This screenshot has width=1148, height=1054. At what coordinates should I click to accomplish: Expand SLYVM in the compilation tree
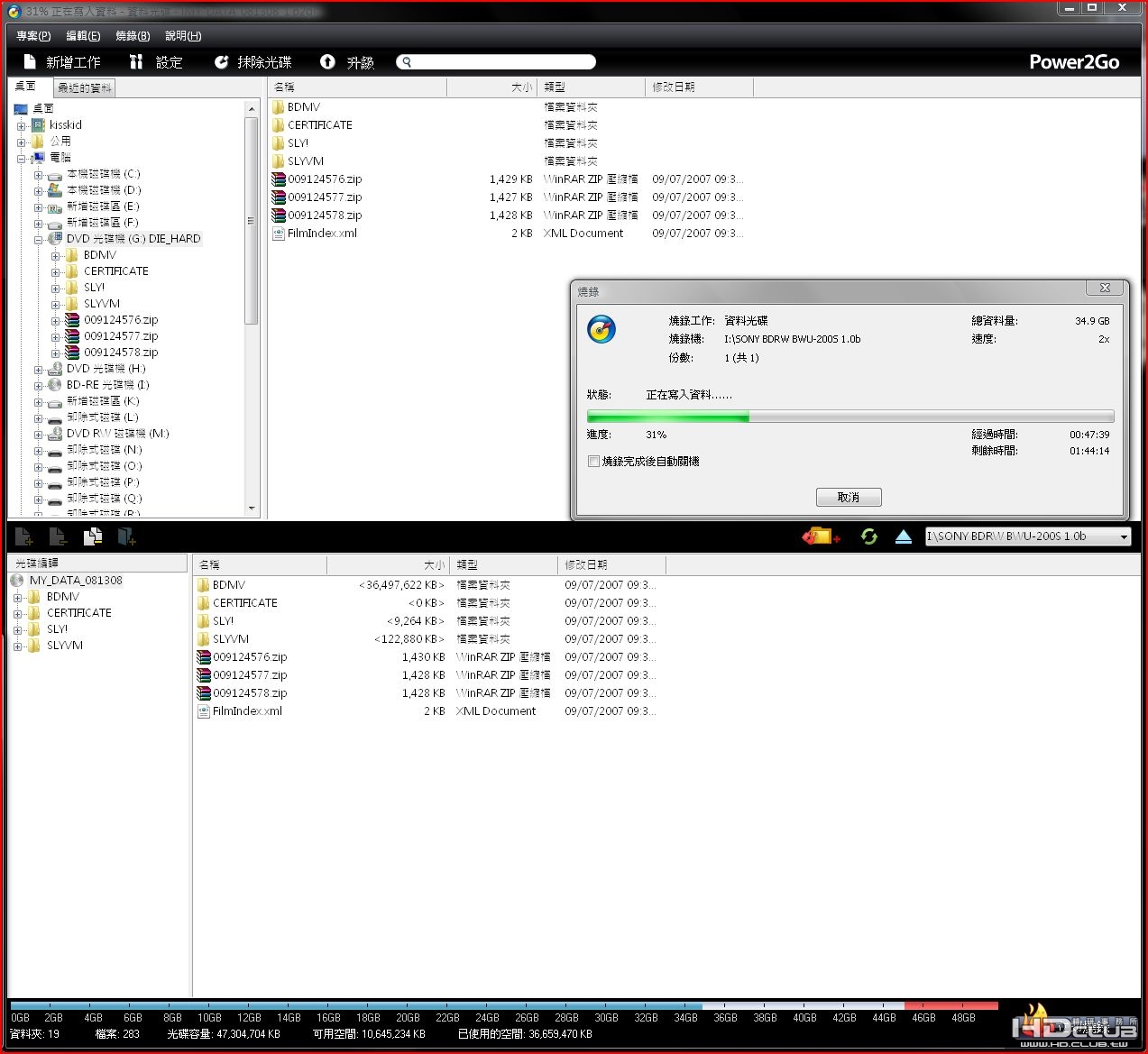pos(17,646)
